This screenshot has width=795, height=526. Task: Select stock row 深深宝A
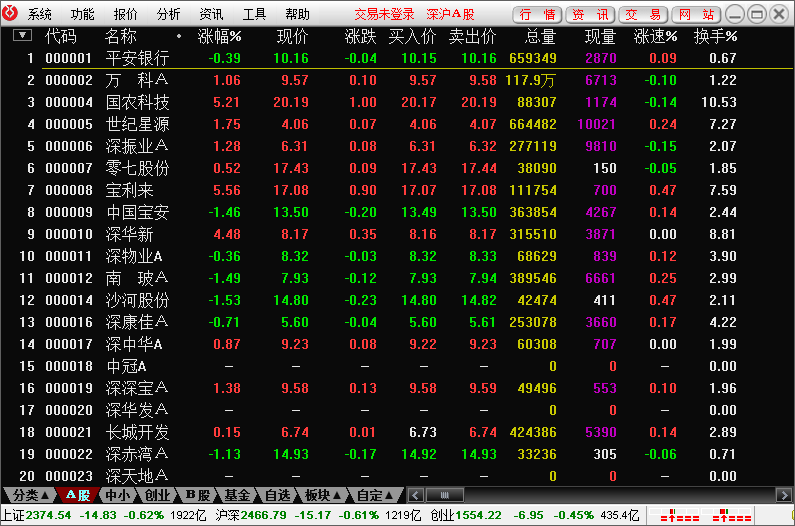(397, 388)
